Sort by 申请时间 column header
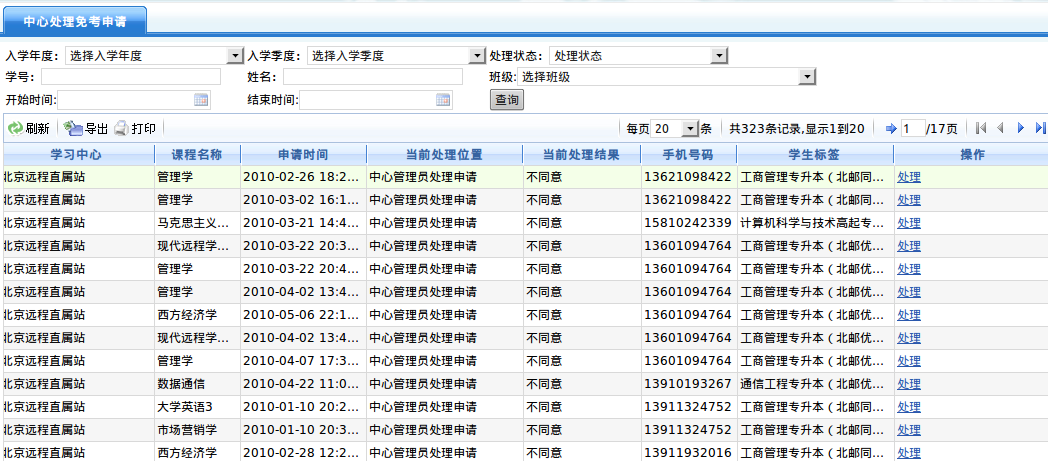 point(303,155)
